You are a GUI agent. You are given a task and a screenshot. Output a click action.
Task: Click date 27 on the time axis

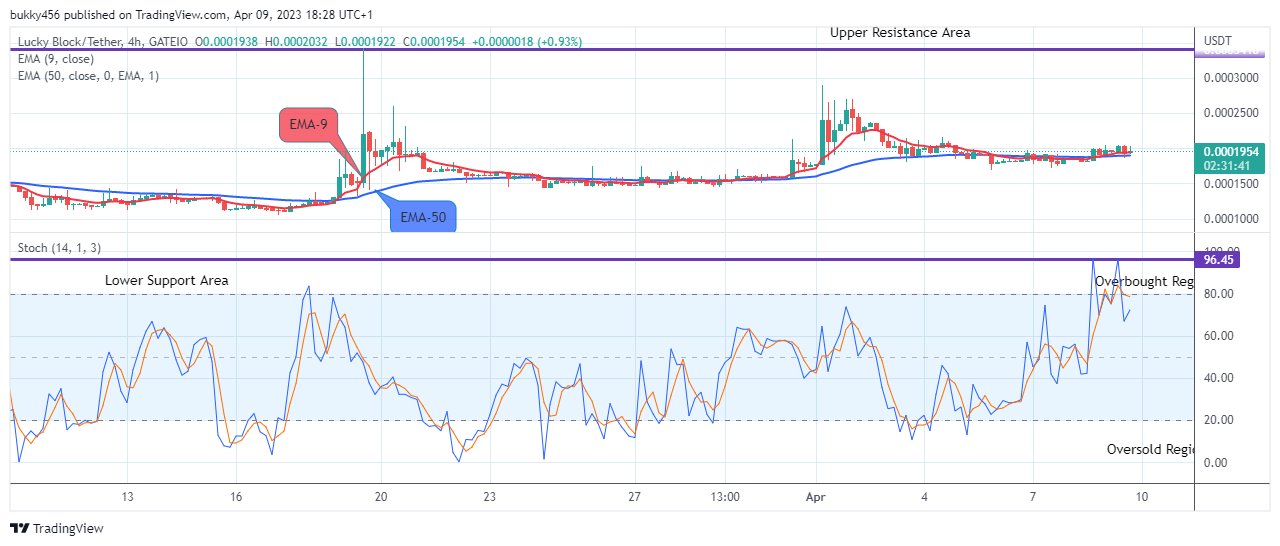point(635,497)
